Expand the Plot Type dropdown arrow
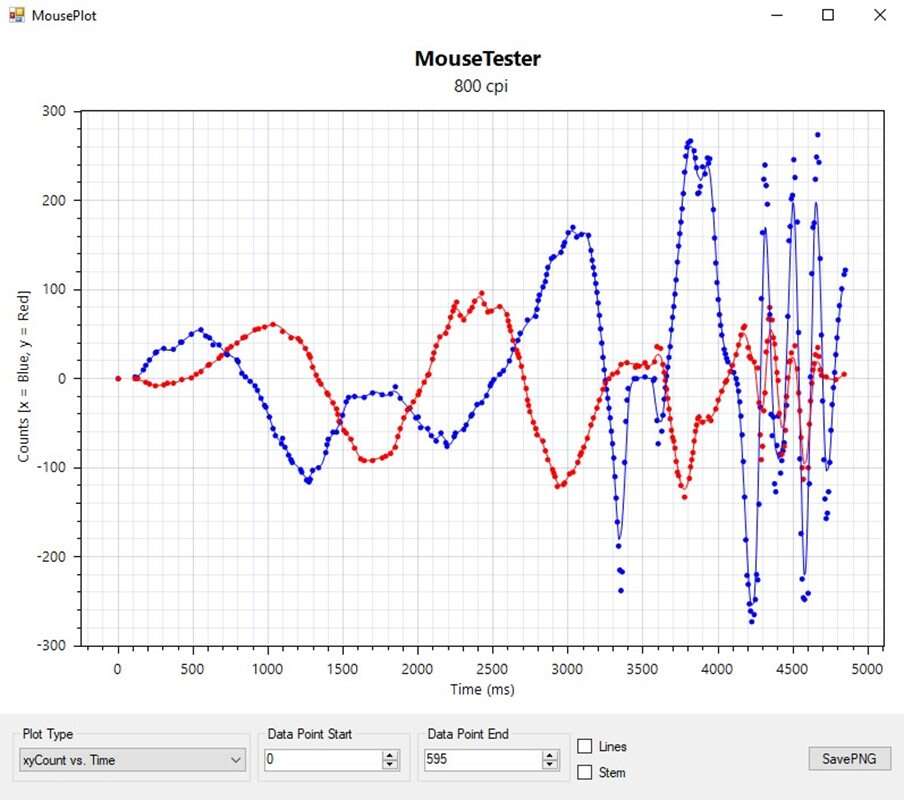Screen dimensions: 904x800 tap(236, 760)
